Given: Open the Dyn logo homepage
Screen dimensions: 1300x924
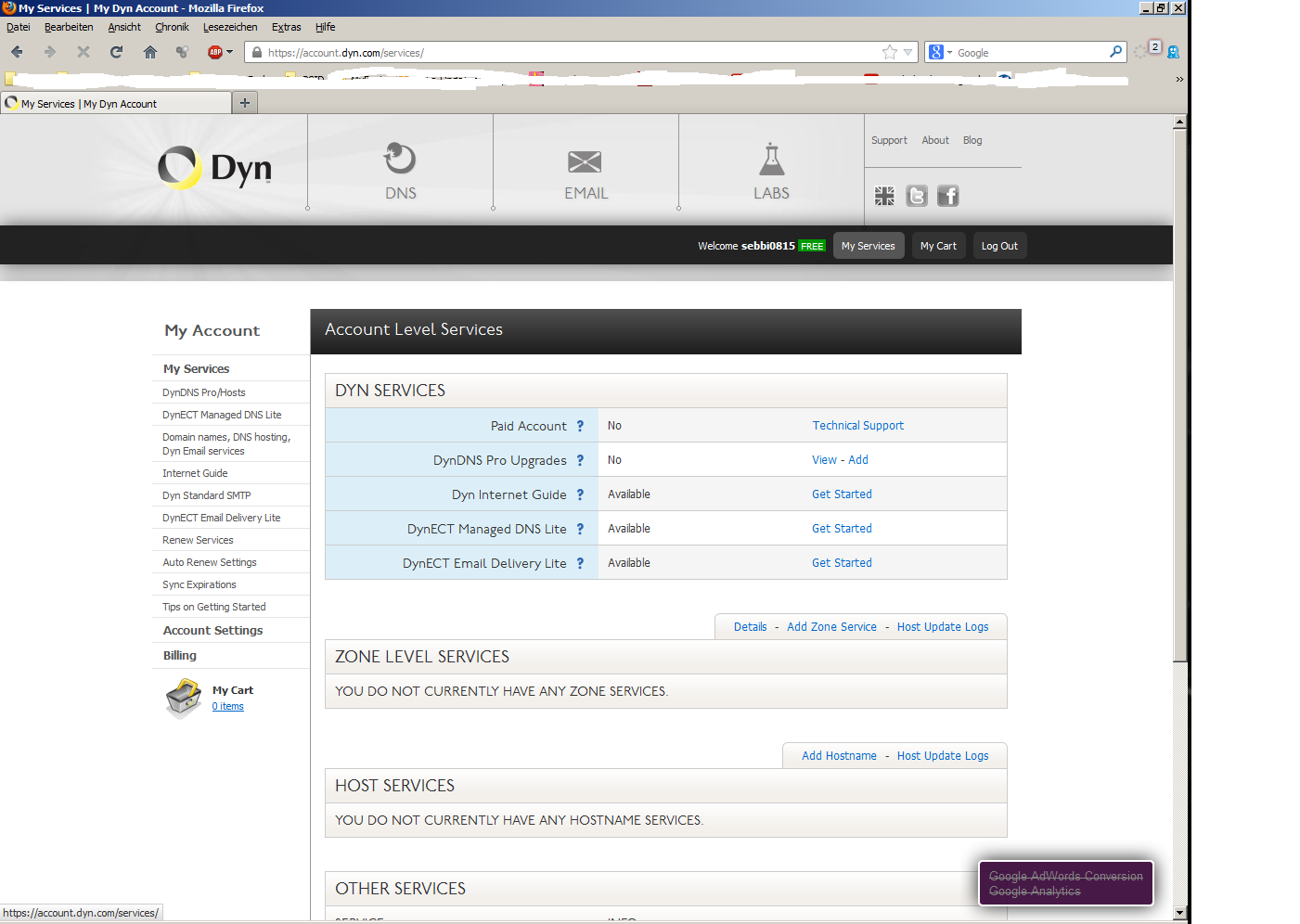Looking at the screenshot, I should (x=215, y=168).
